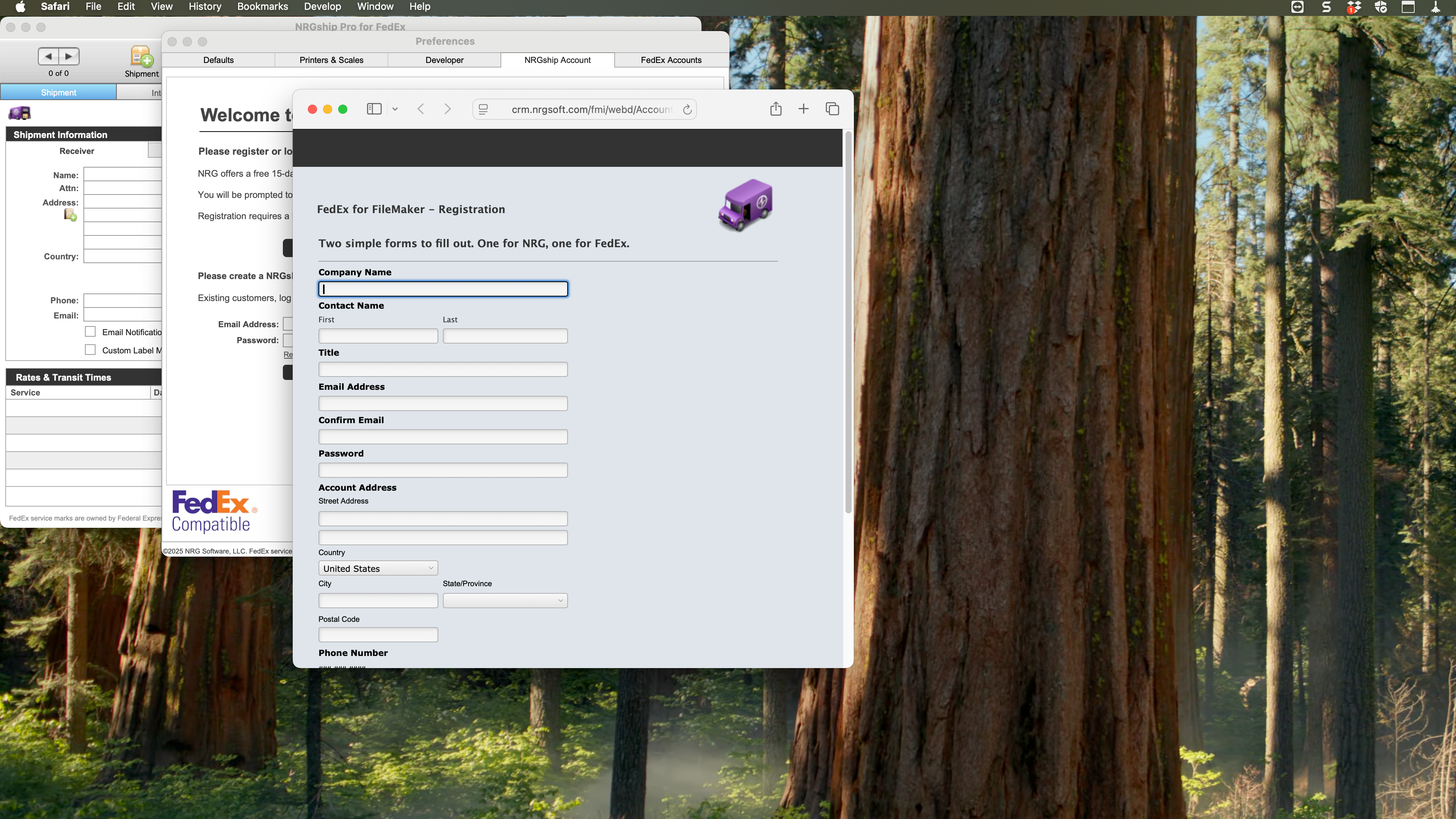Click the S-shaped menu bar status icon
1456x819 pixels.
click(1326, 7)
